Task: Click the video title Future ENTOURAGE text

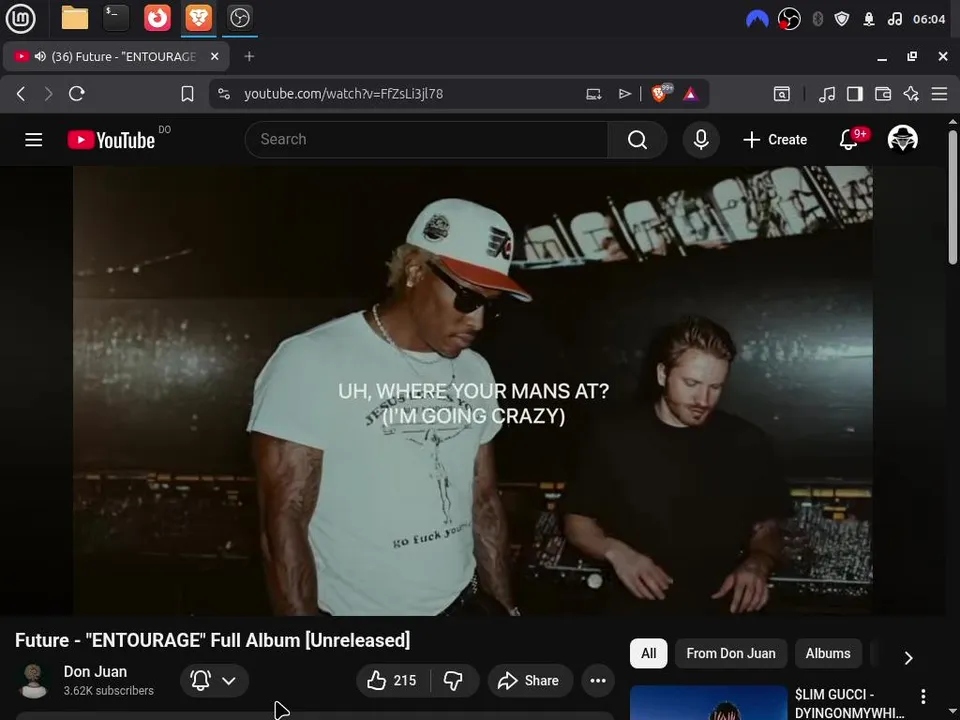Action: click(212, 640)
